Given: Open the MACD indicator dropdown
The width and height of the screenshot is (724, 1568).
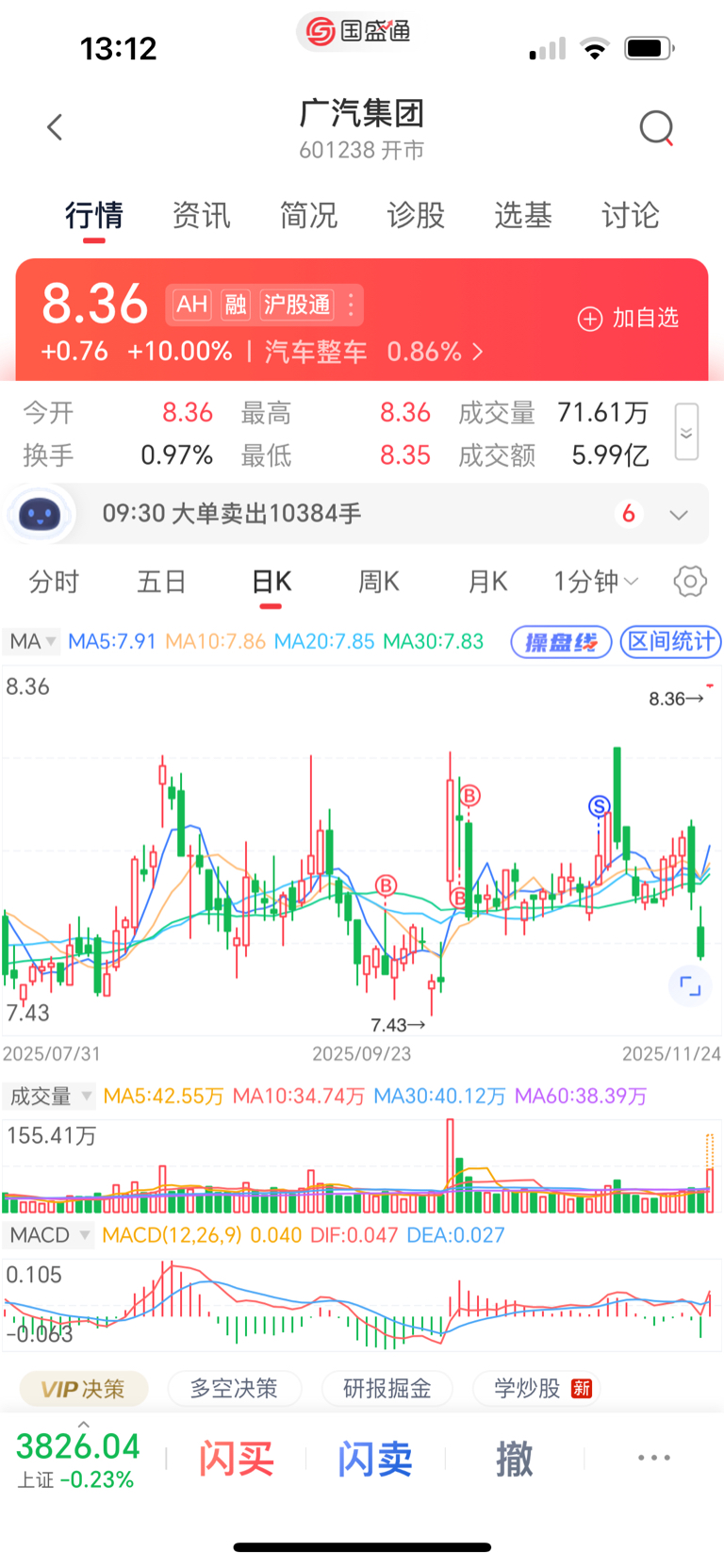Looking at the screenshot, I should click(x=49, y=1235).
